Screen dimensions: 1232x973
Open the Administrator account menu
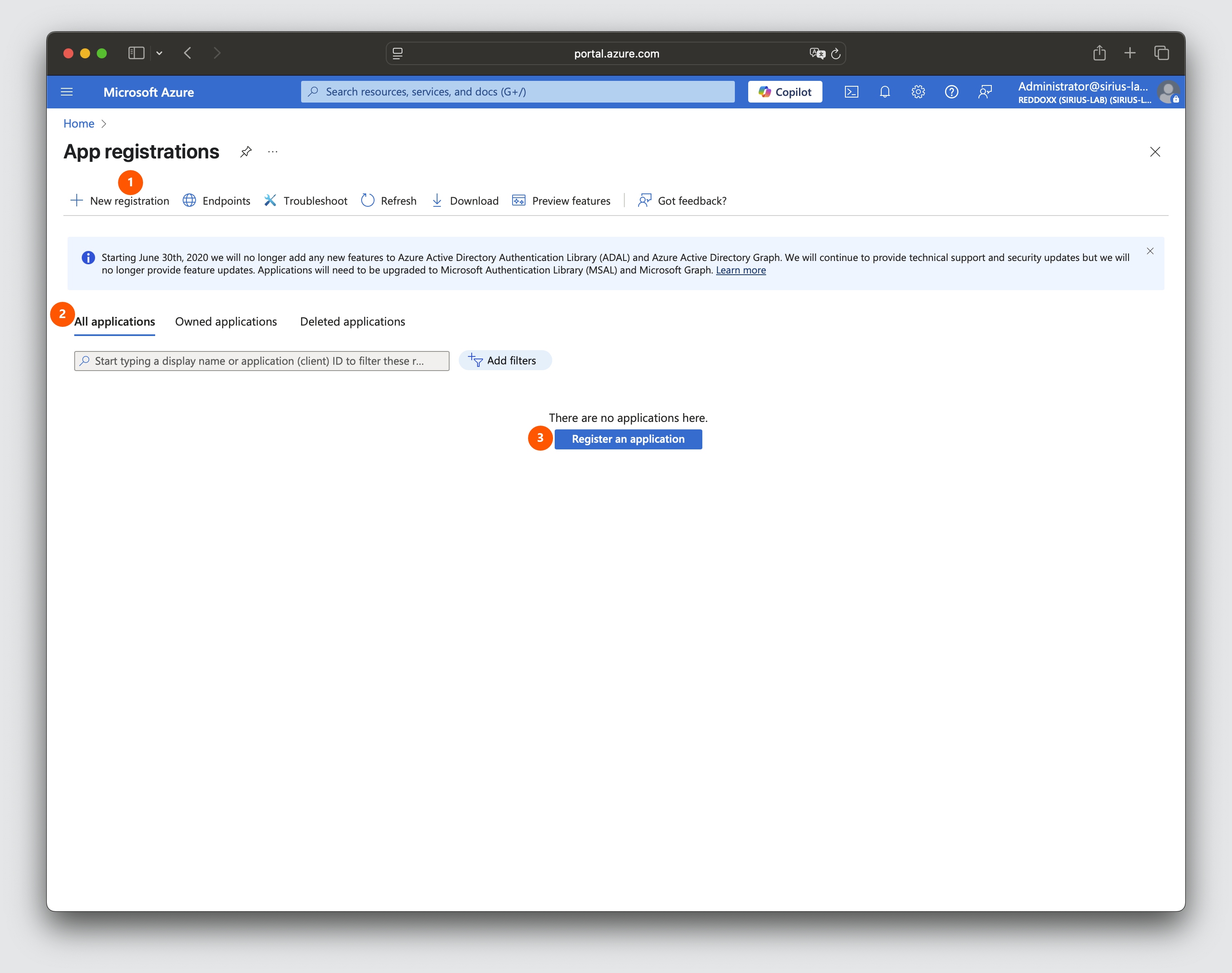coord(1084,92)
